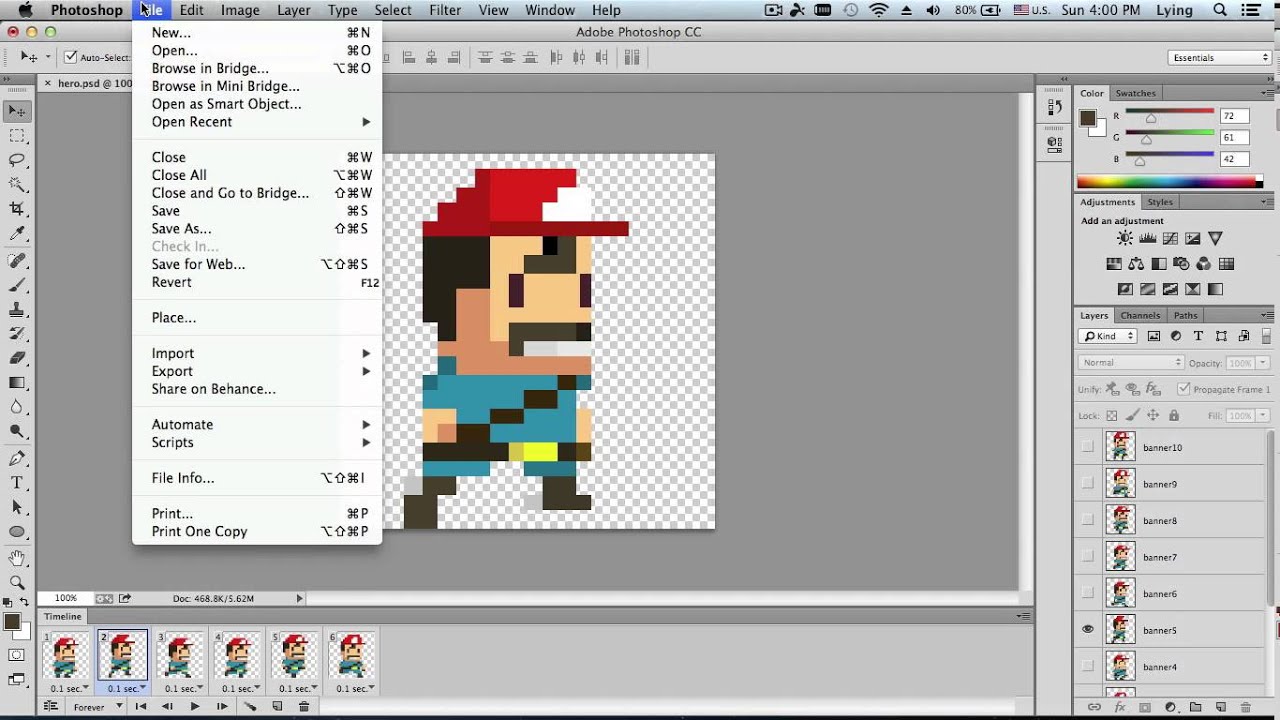Screen dimensions: 1280x720
Task: Click the Photo Filter adjustment icon
Action: click(1181, 264)
